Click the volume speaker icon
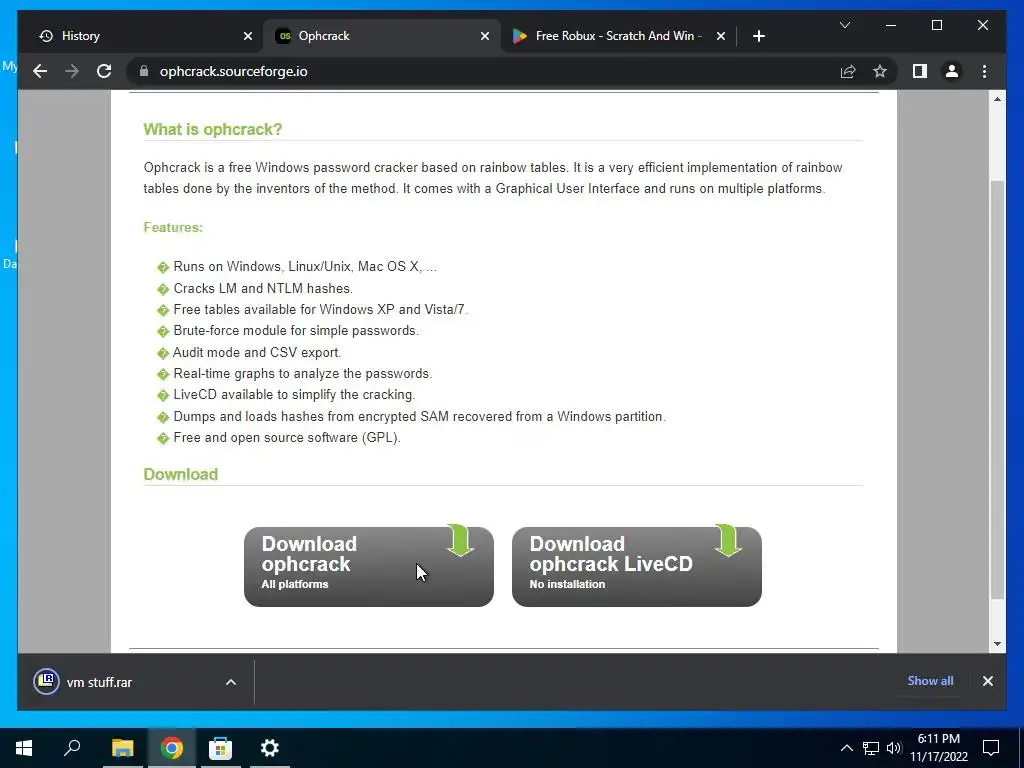Viewport: 1024px width, 768px height. pos(894,748)
